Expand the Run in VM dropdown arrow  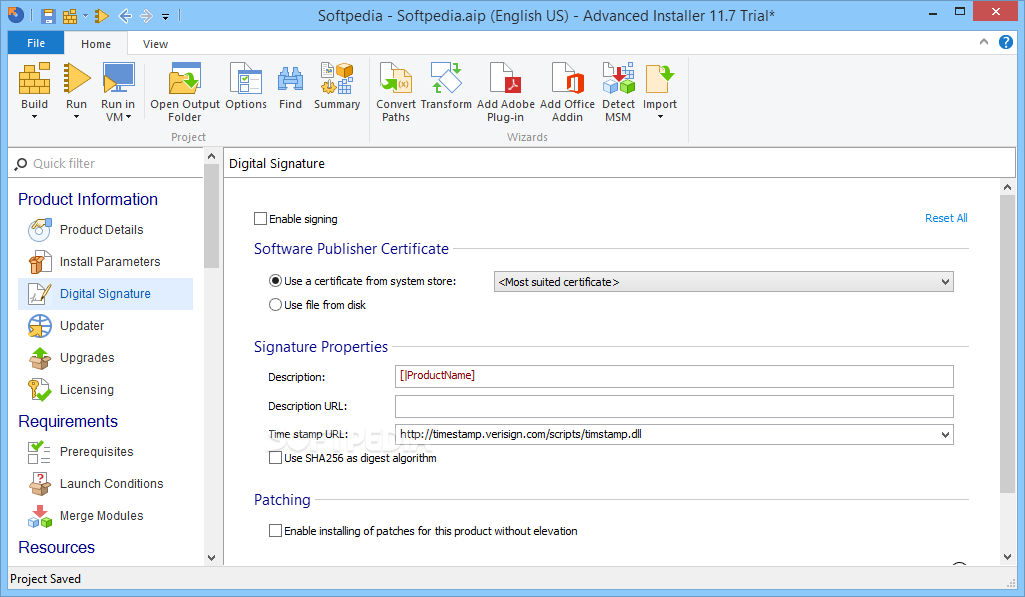click(x=129, y=117)
